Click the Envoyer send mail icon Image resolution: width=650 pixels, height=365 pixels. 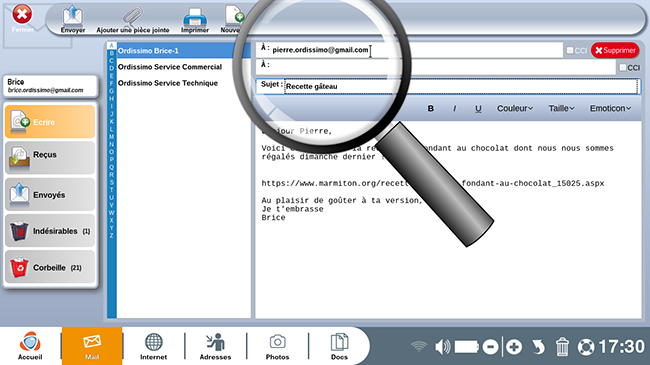[x=73, y=17]
